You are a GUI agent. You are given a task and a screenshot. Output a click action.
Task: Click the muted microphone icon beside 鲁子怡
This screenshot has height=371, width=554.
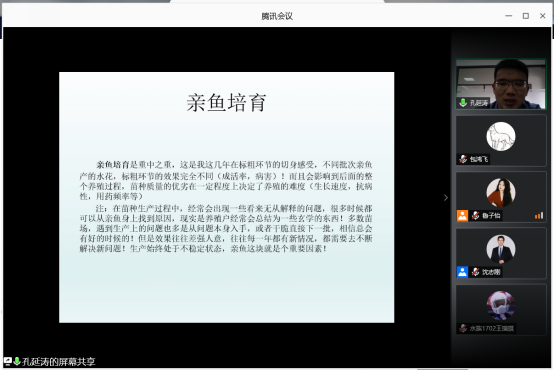coord(476,215)
